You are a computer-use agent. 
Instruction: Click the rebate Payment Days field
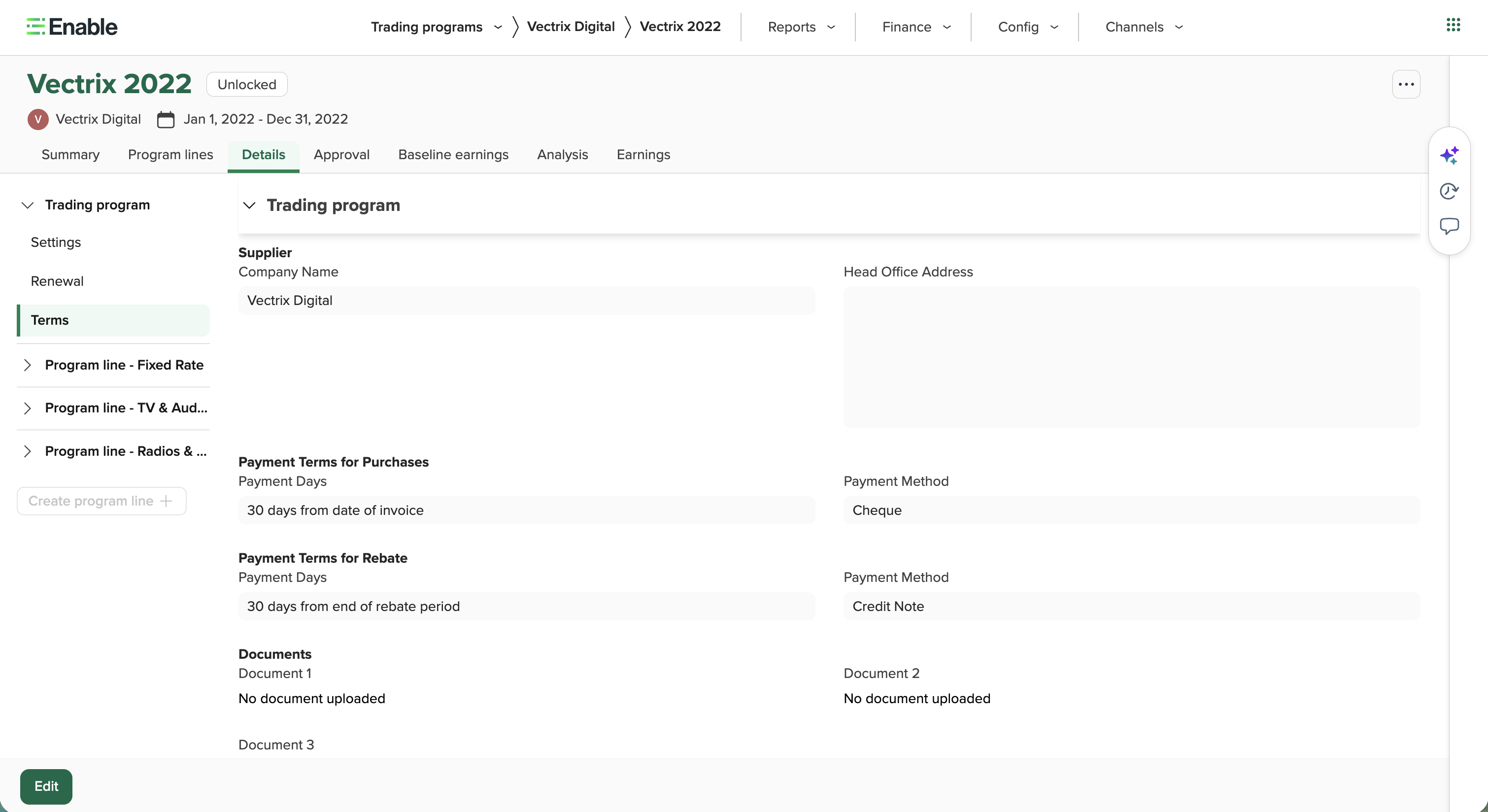(527, 607)
